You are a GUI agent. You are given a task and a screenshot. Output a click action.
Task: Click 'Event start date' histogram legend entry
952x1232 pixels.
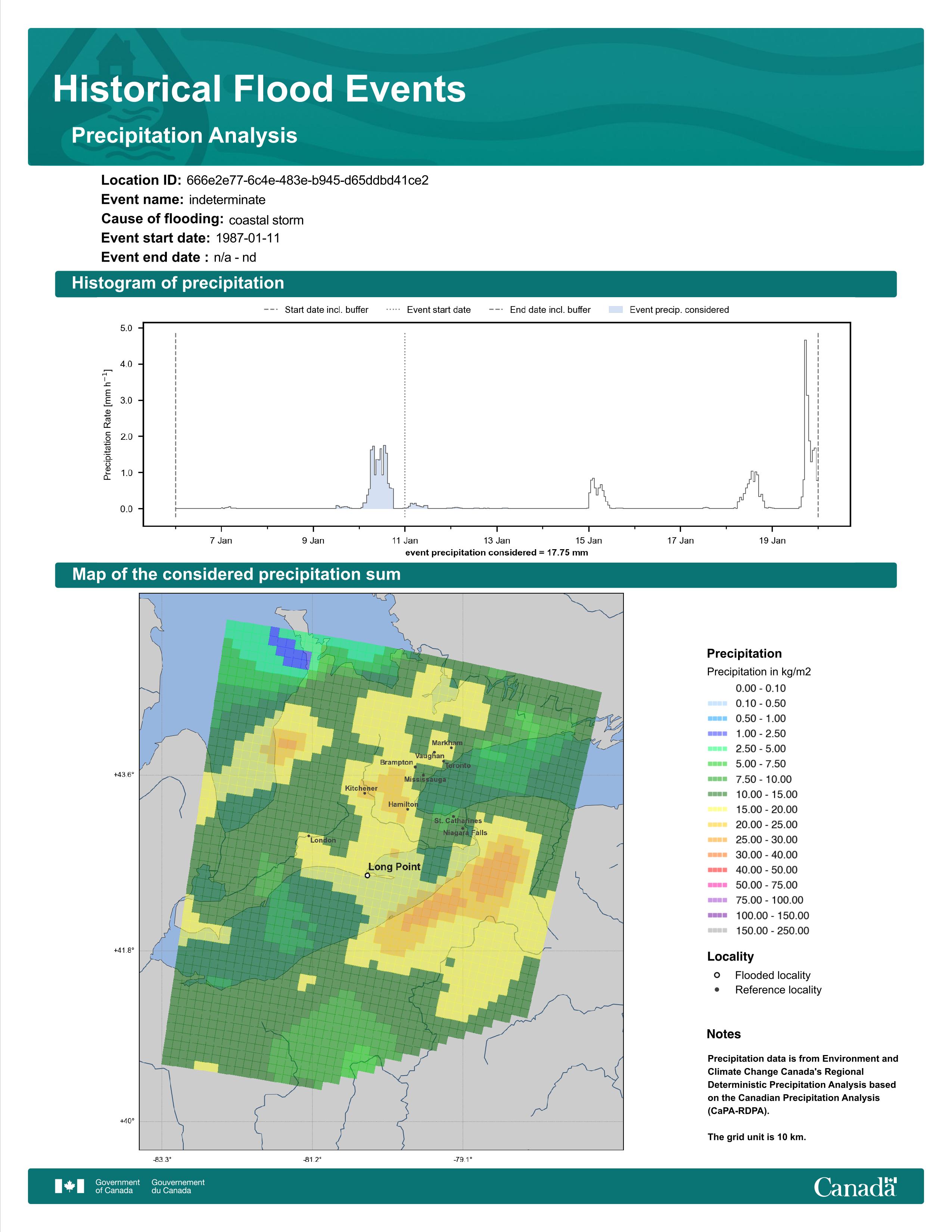tap(429, 310)
